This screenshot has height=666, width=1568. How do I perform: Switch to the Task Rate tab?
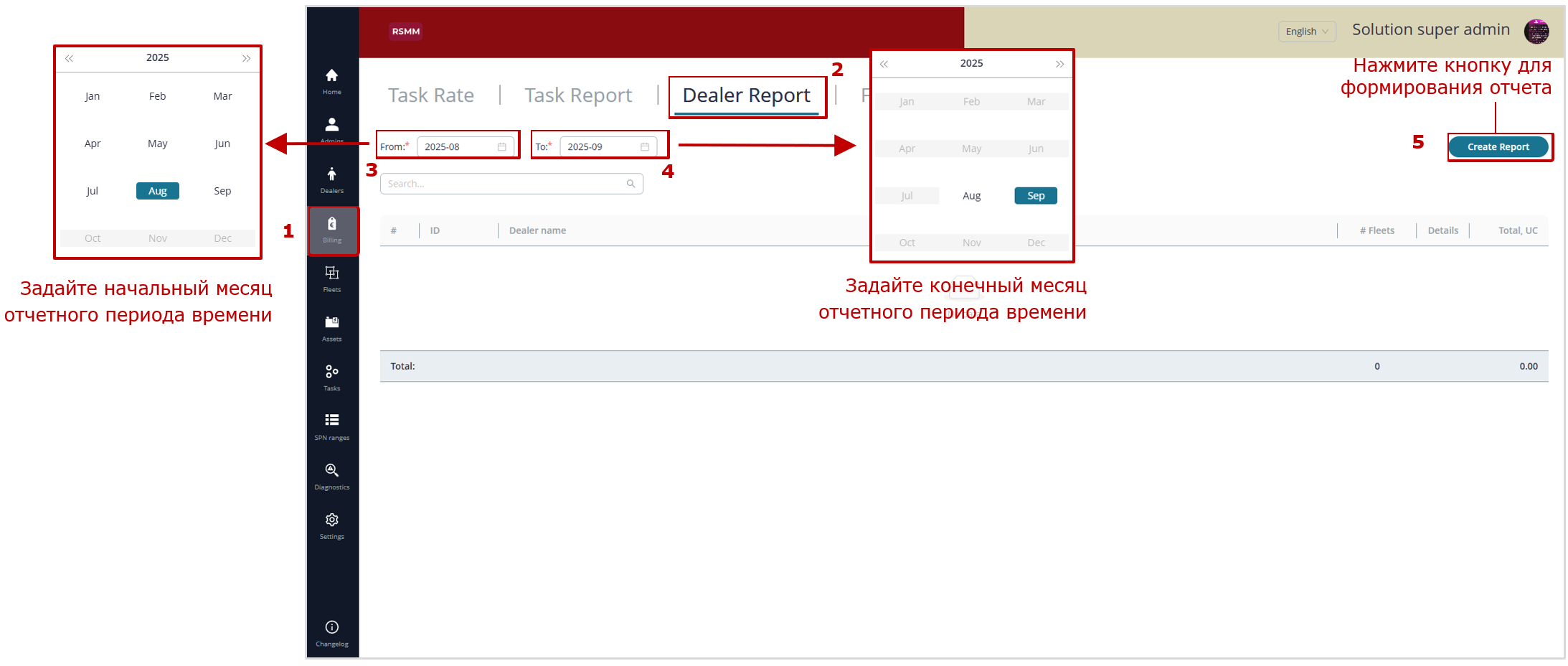tap(430, 95)
